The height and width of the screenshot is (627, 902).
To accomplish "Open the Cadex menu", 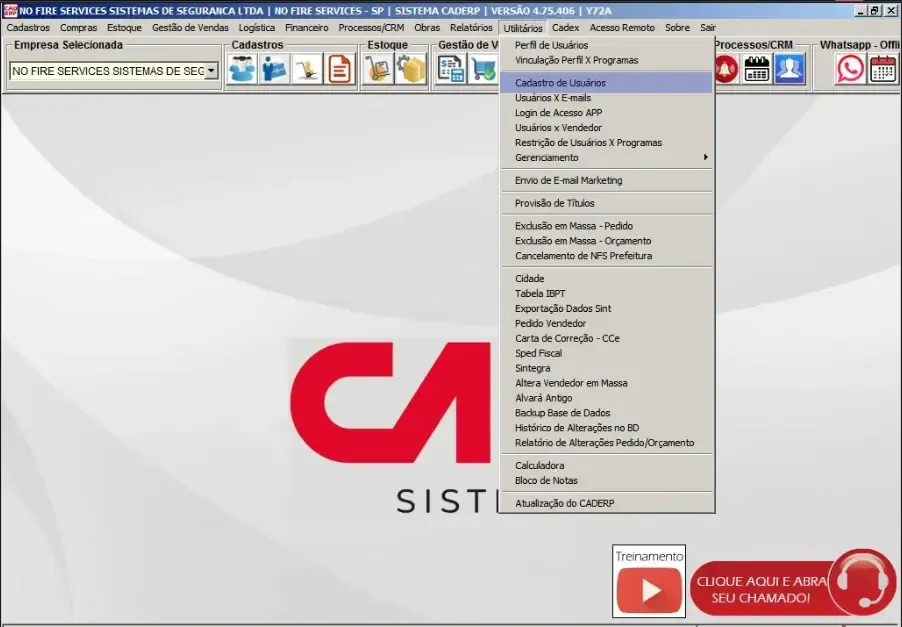I will point(565,28).
